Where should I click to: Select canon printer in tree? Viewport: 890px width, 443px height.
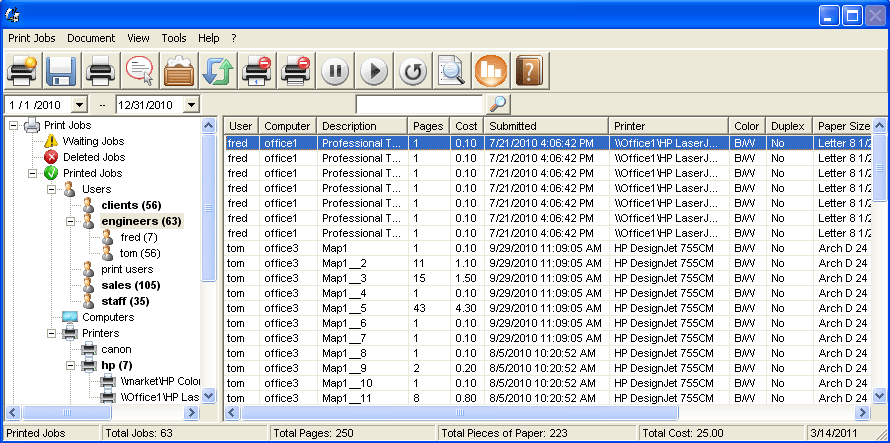[x=116, y=349]
